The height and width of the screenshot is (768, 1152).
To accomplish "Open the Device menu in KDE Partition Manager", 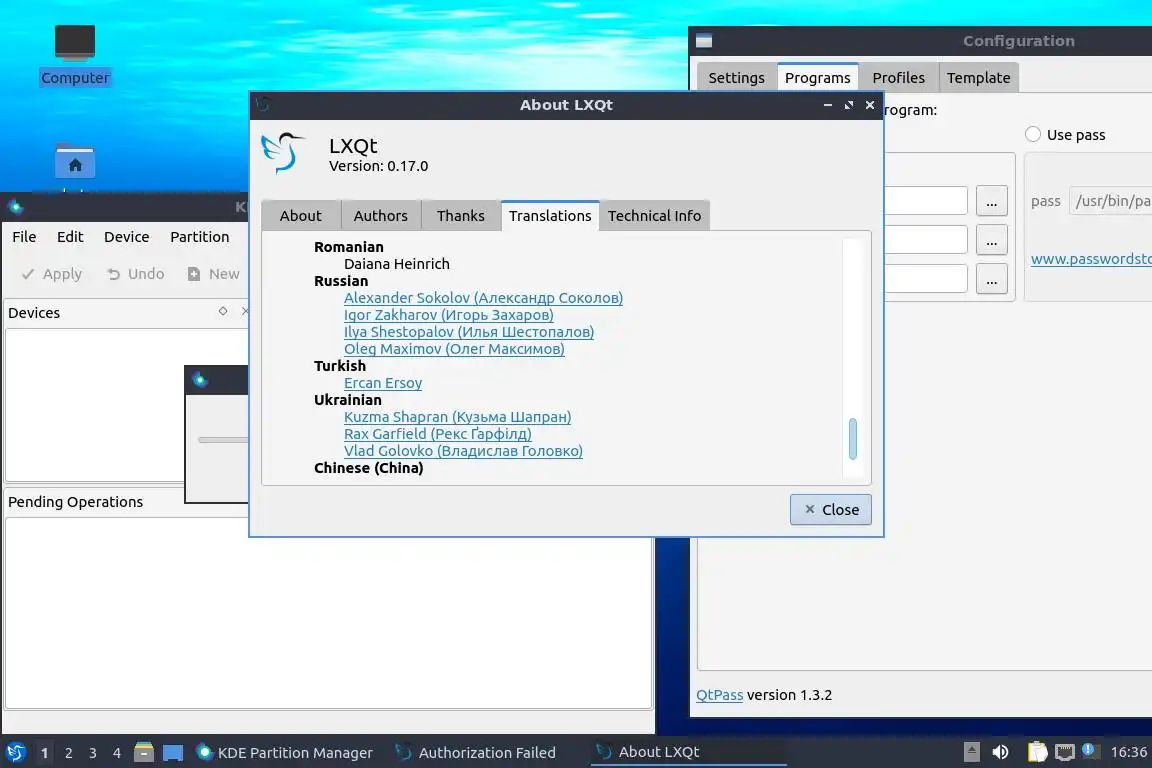I will coord(126,237).
